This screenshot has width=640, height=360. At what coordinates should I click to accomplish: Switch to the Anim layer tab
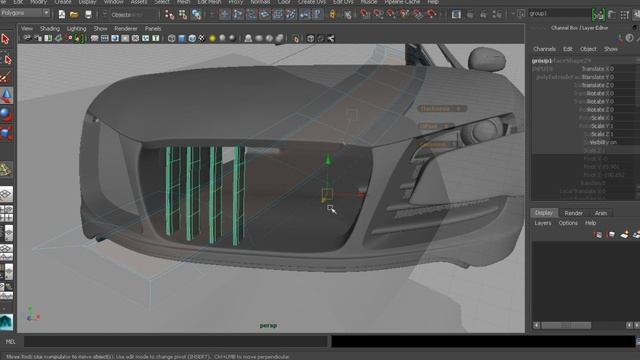[600, 213]
